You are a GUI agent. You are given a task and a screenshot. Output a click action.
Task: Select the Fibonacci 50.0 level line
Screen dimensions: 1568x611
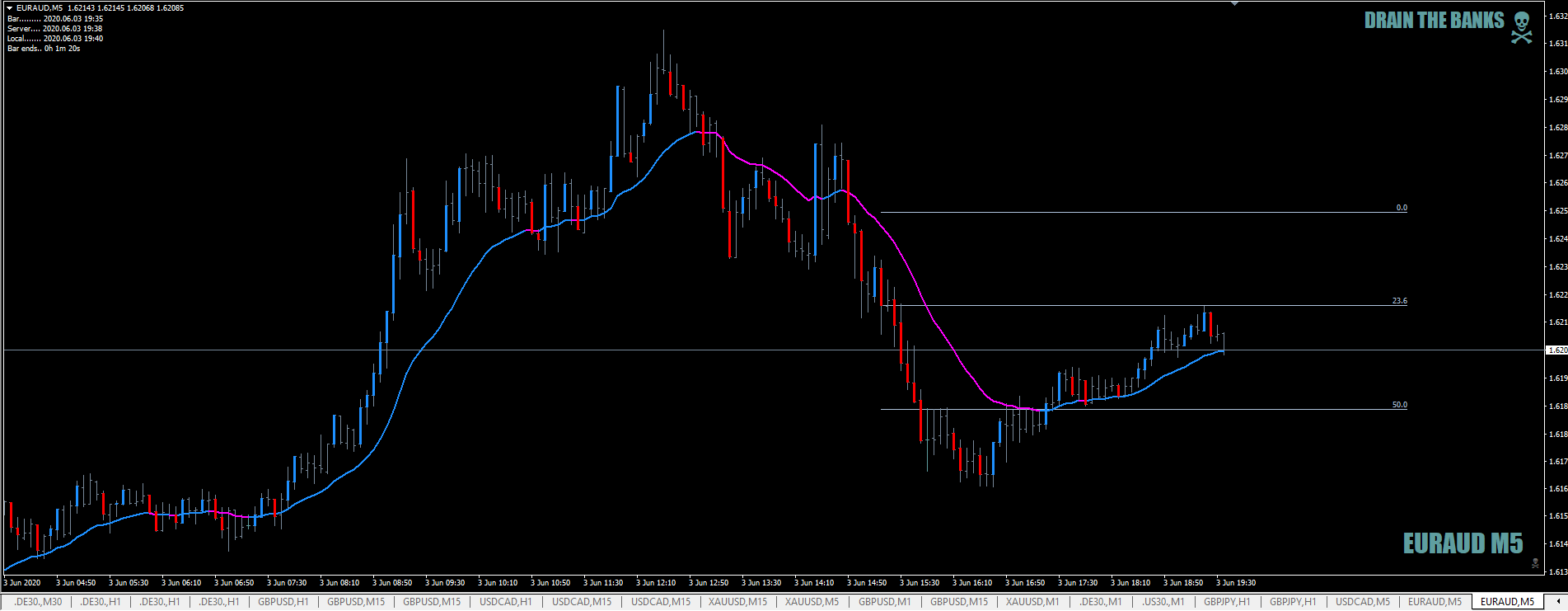(x=1144, y=409)
